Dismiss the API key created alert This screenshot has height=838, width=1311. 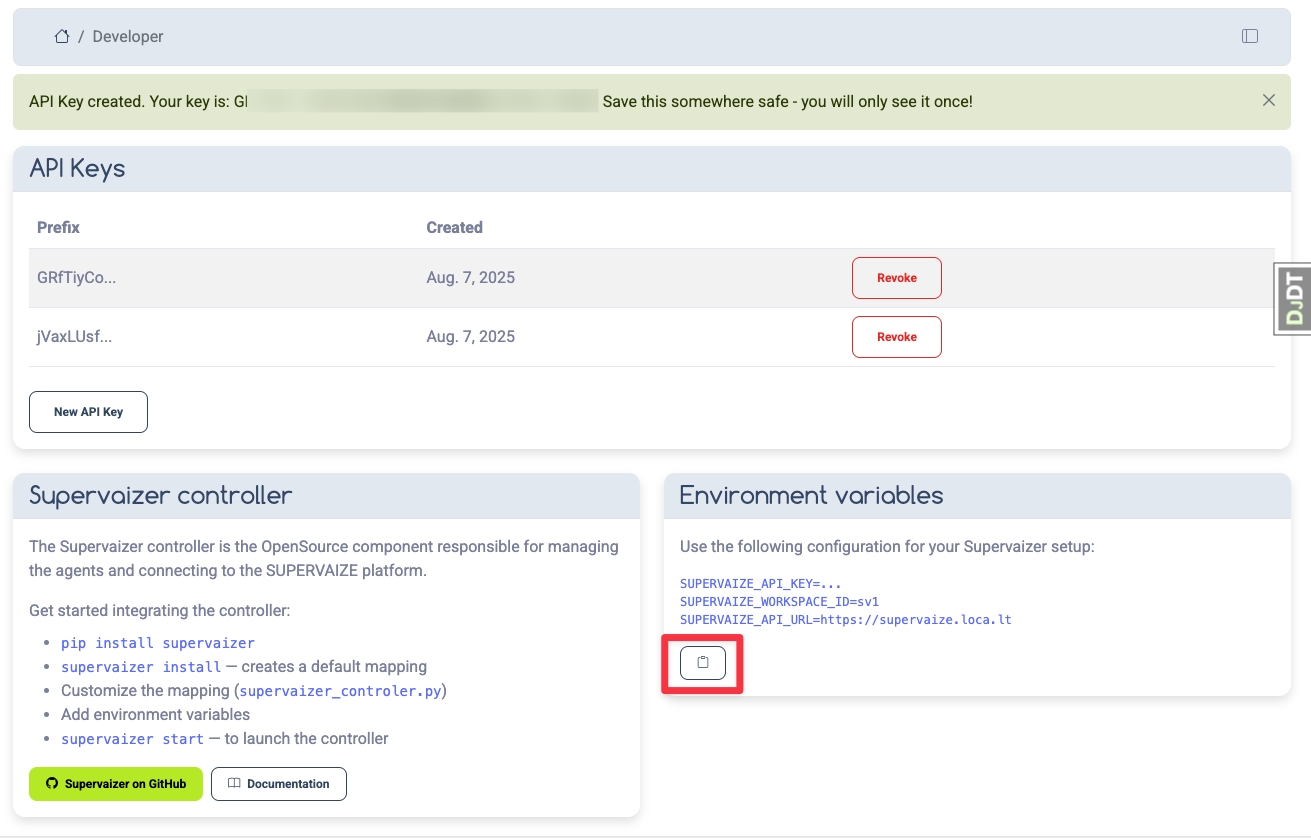[1269, 100]
